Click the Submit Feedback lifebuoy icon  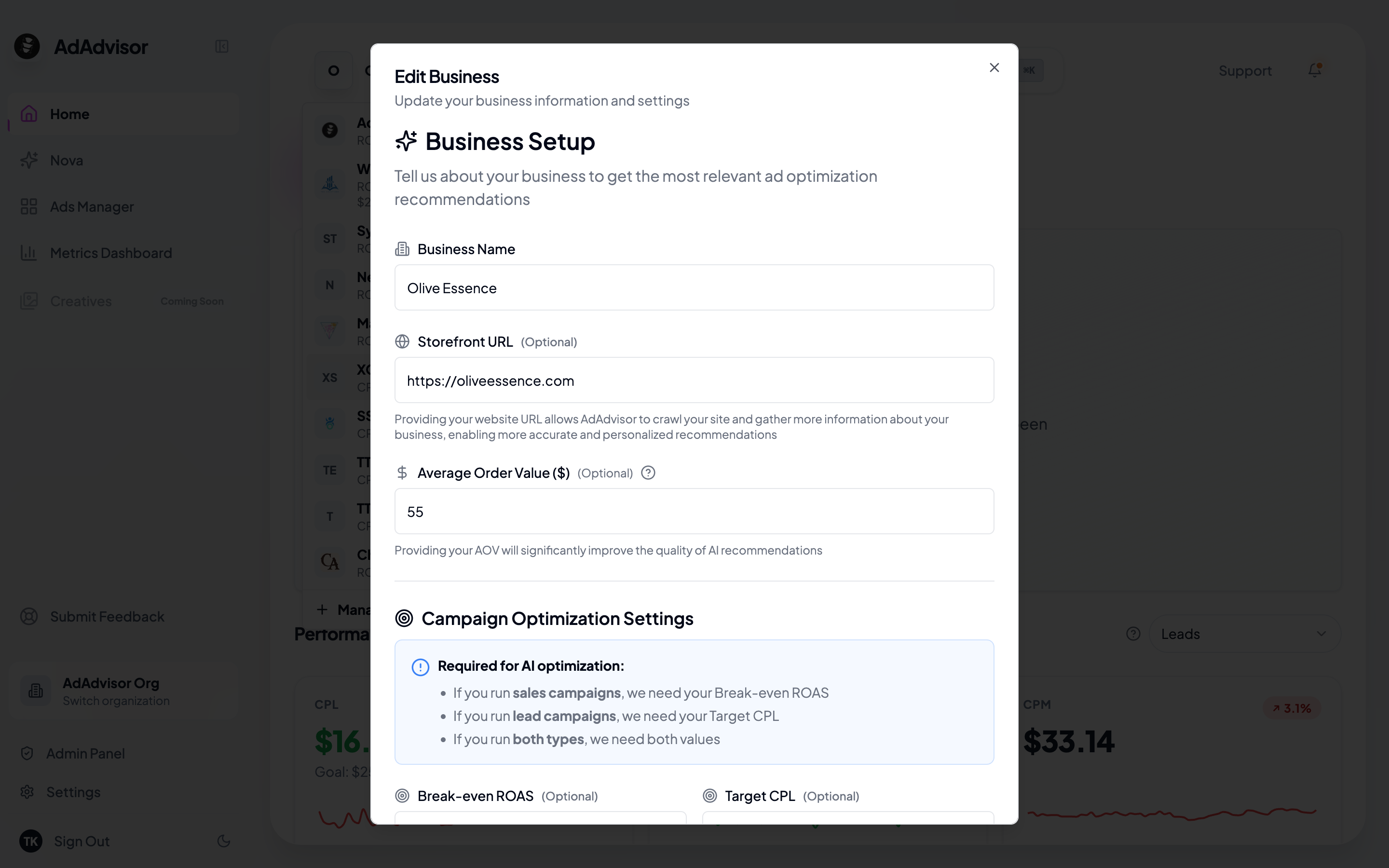click(29, 616)
